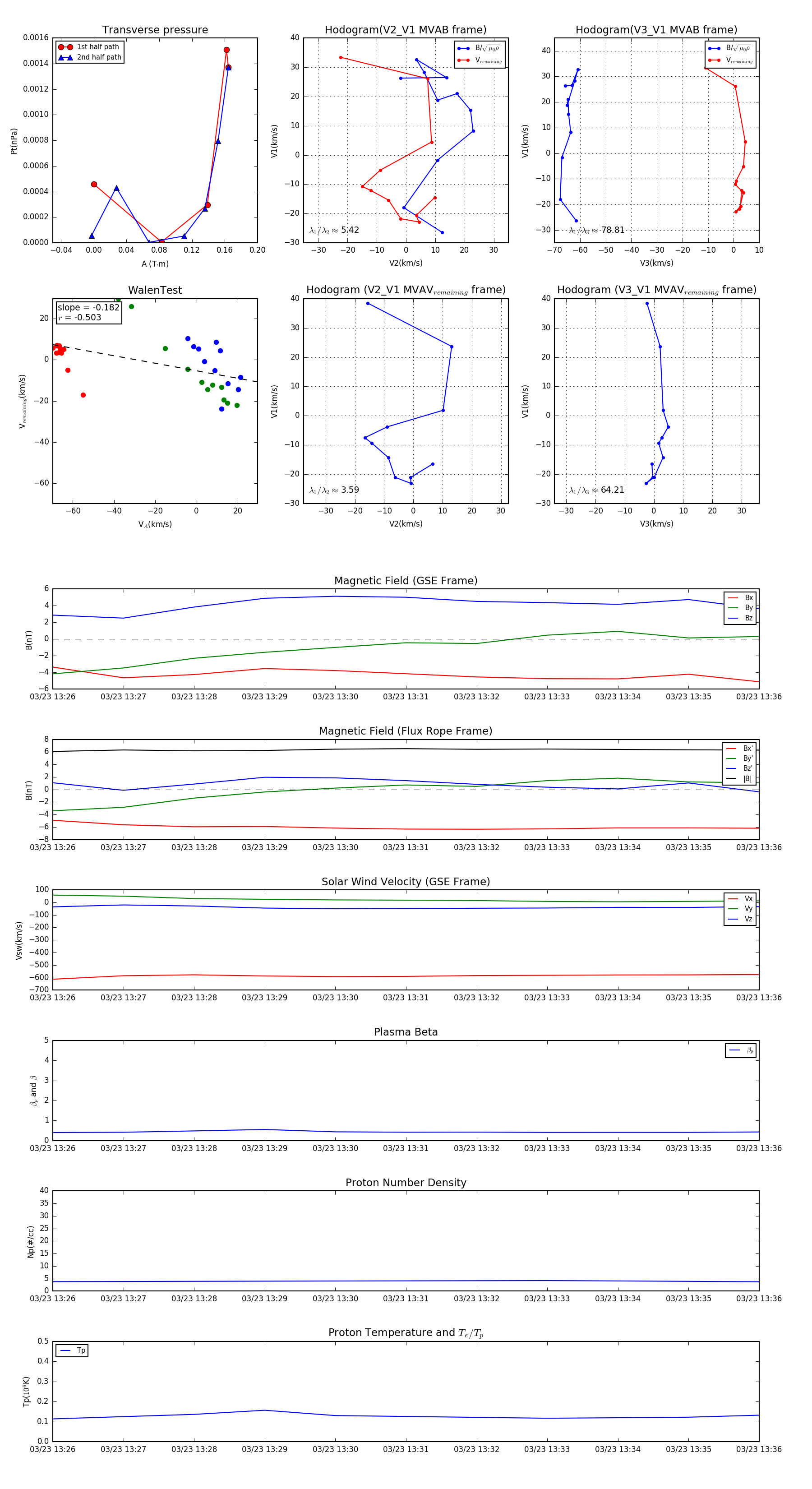
Task: Click the 'Magnetic Field (Flux Rope Frame)' title
Action: click(x=406, y=731)
